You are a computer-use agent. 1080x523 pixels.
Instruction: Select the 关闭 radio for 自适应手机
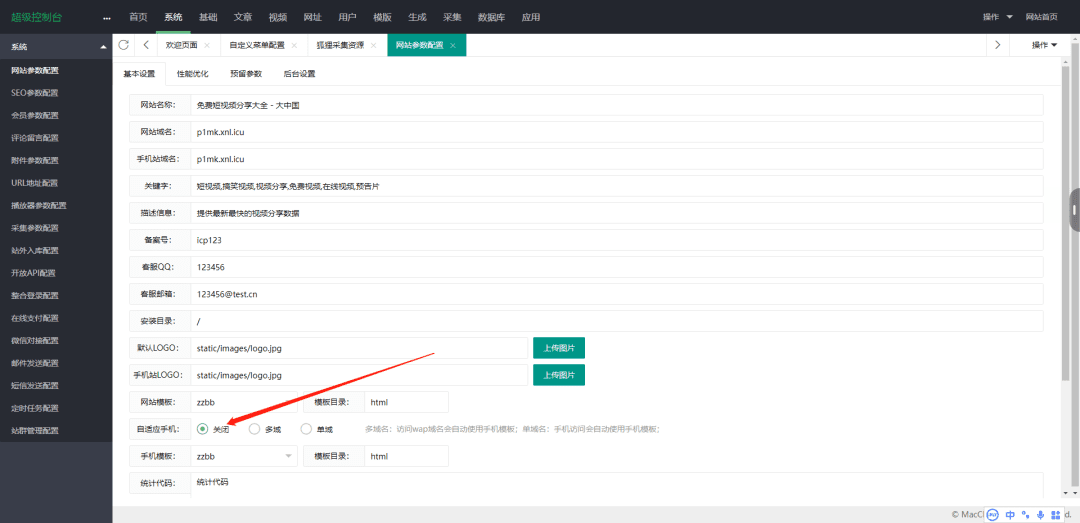tap(204, 429)
